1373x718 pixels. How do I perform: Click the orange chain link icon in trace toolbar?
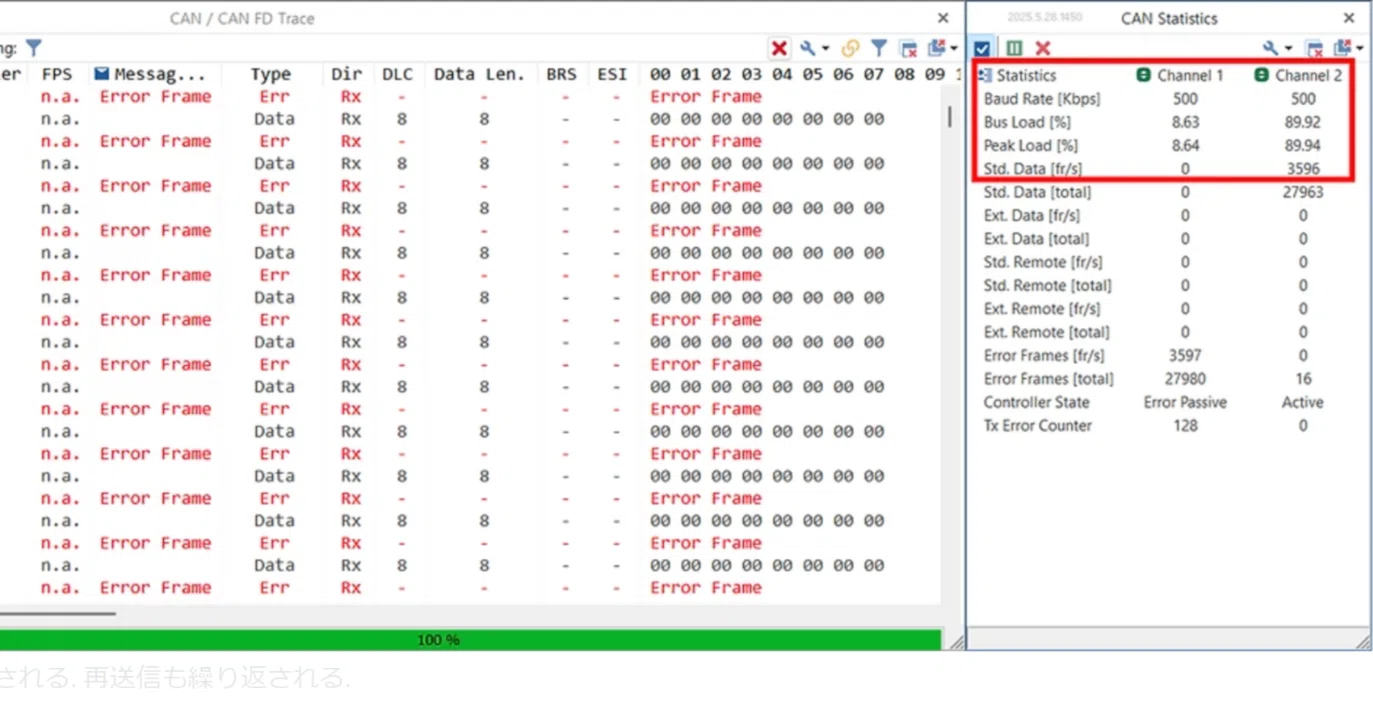[x=850, y=48]
